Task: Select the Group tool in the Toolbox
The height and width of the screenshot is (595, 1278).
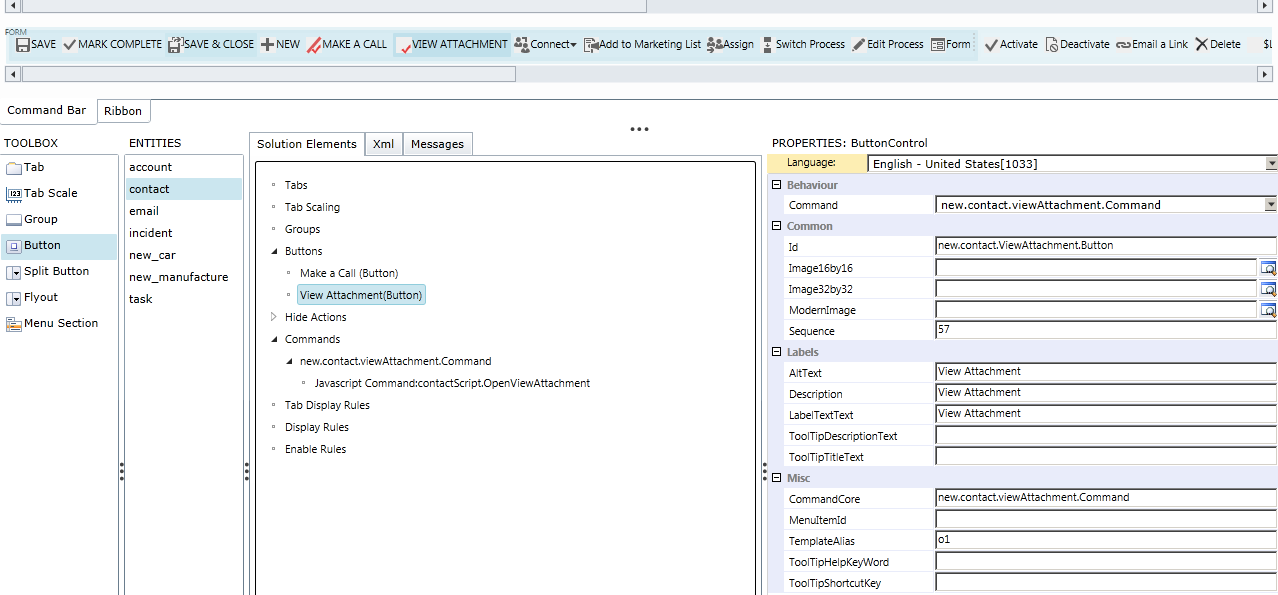Action: point(37,219)
